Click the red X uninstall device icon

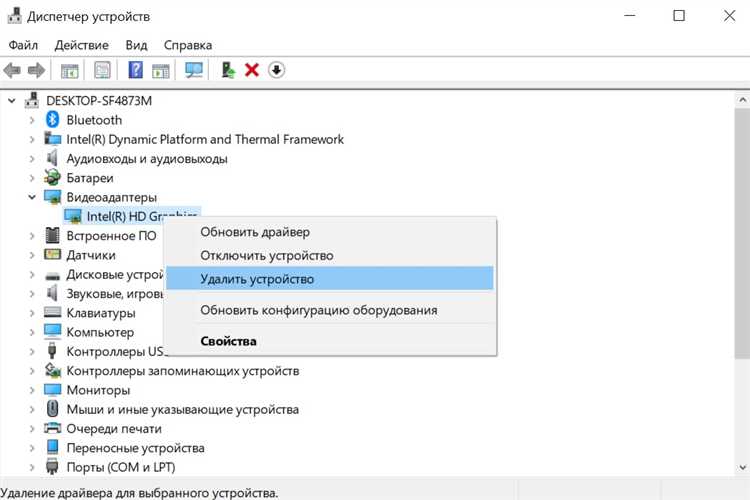click(x=252, y=70)
